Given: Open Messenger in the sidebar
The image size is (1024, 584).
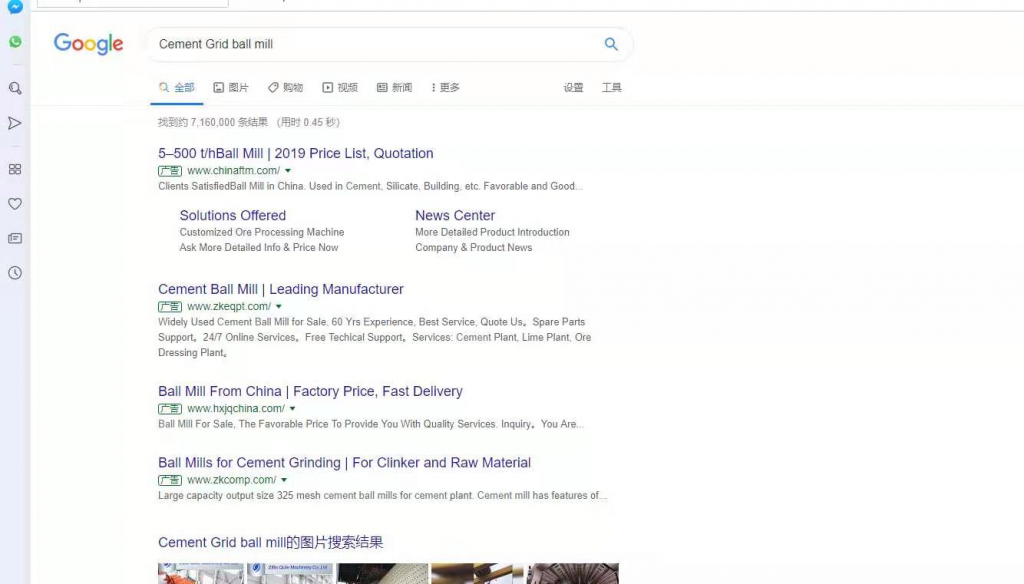Looking at the screenshot, I should click(15, 7).
